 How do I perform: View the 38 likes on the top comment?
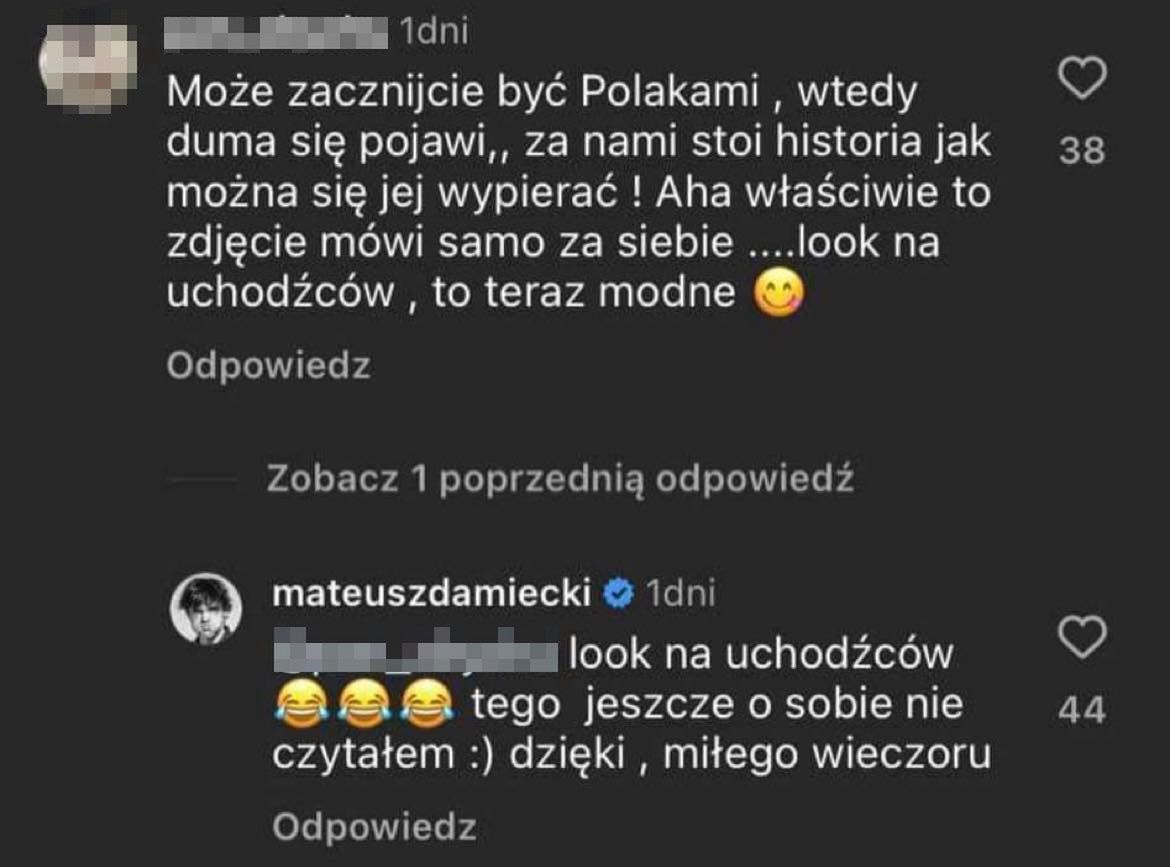coord(1082,151)
